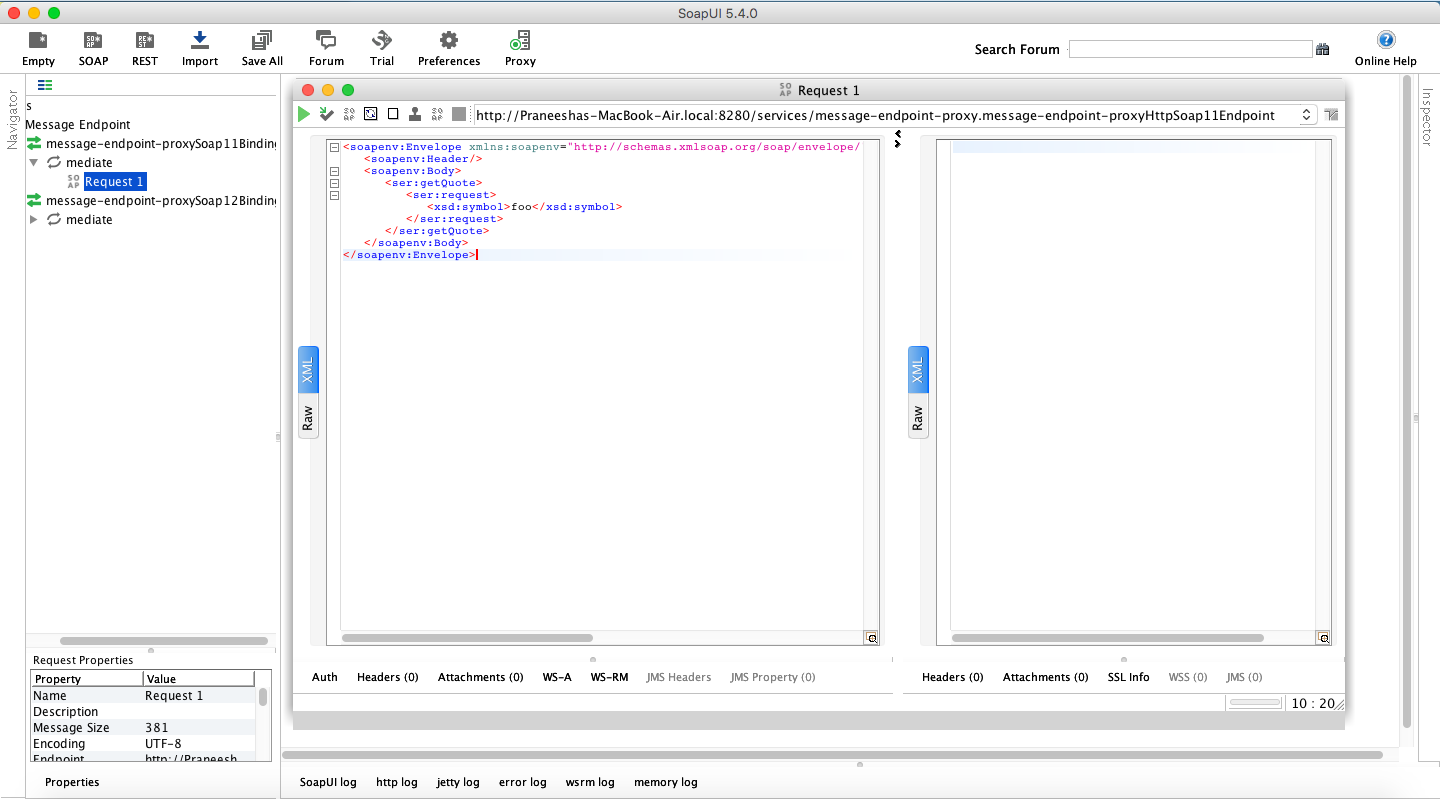Submit request with green play button
The width and height of the screenshot is (1440, 799).
[304, 114]
